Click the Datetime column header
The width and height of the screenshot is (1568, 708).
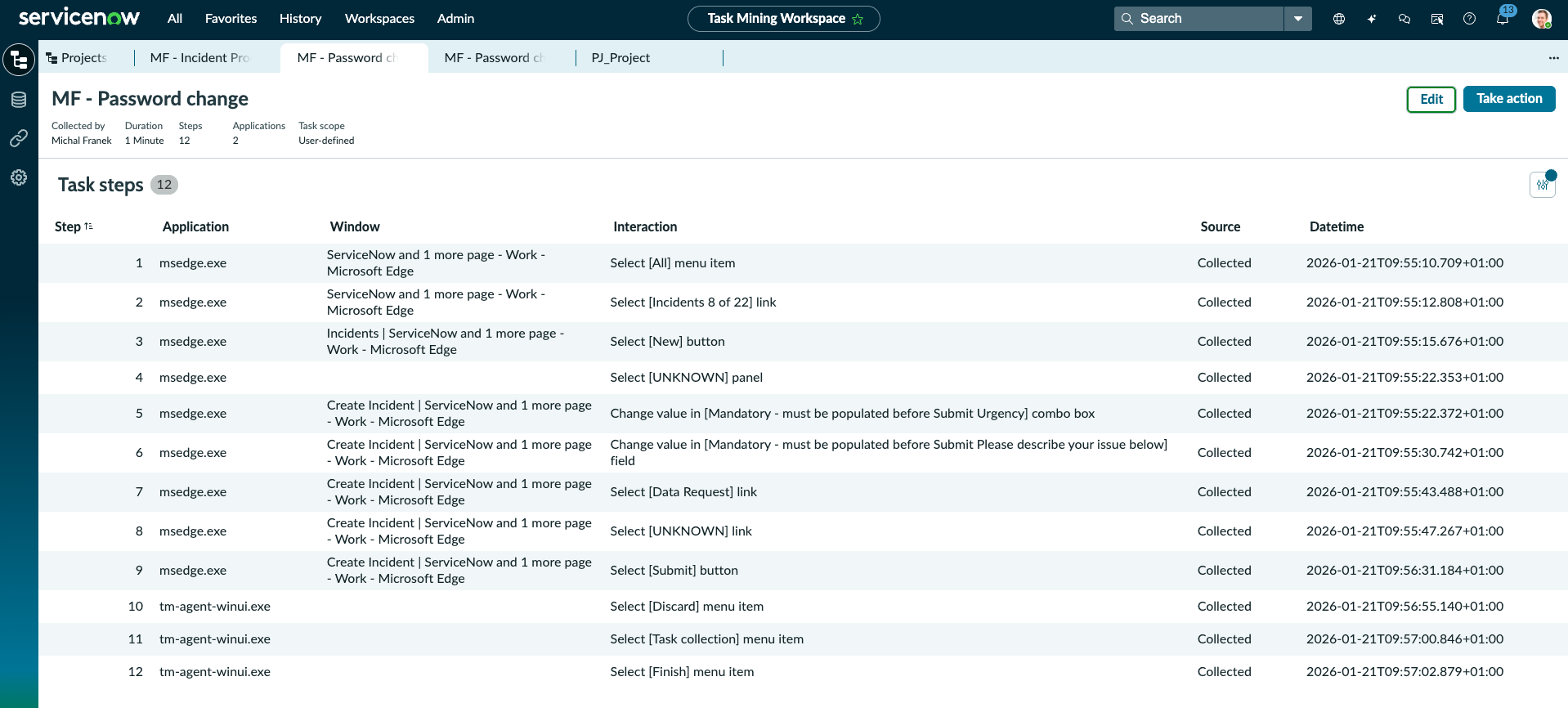[1337, 226]
